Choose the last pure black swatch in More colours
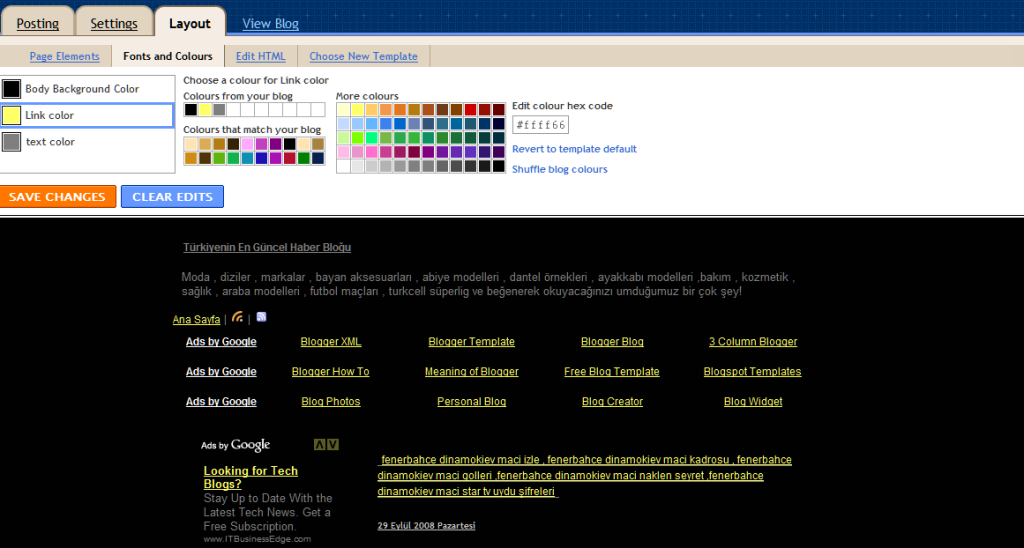Image resolution: width=1024 pixels, height=548 pixels. click(499, 166)
